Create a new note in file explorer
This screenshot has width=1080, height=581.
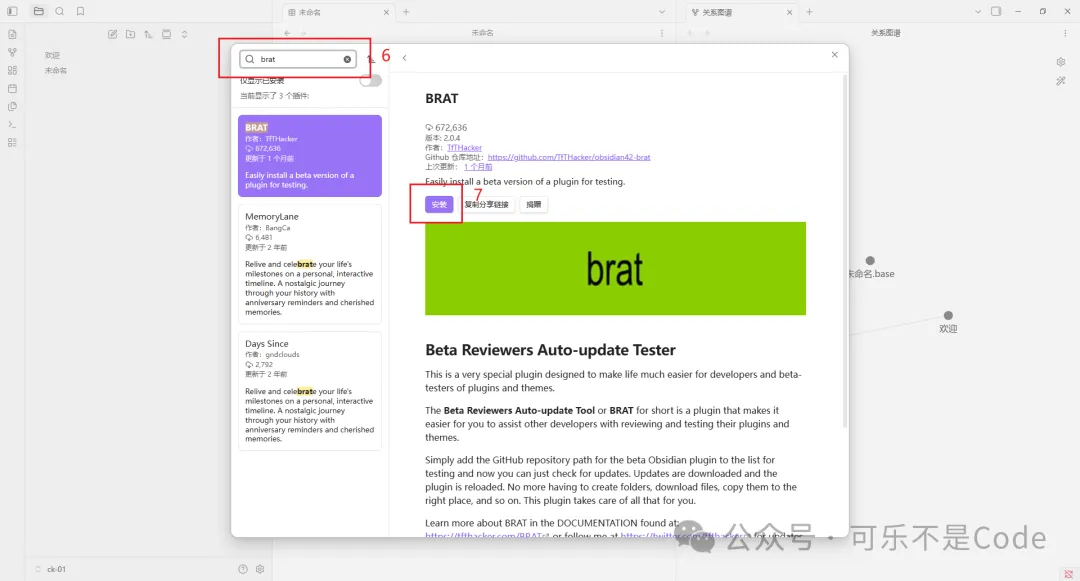tap(112, 34)
